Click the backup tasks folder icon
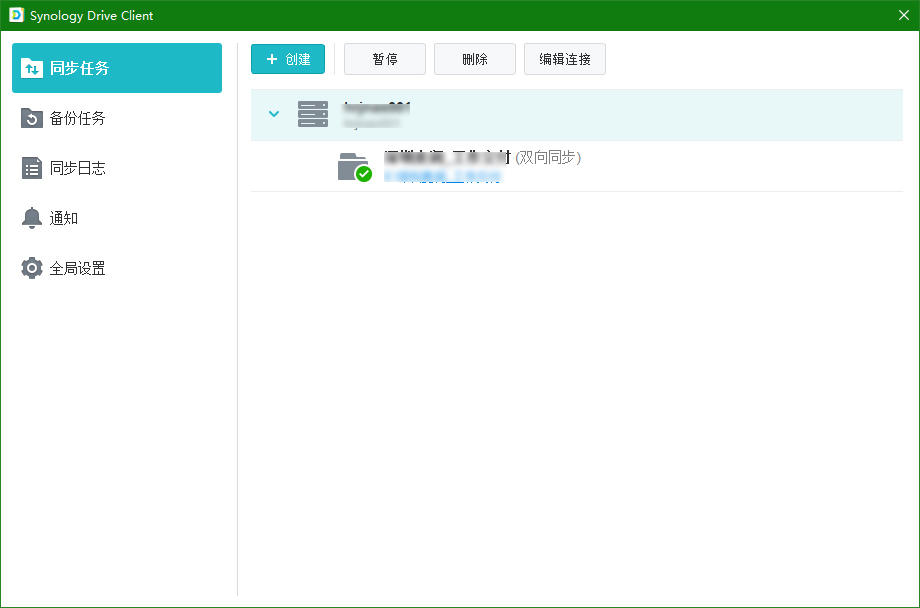 (x=32, y=118)
